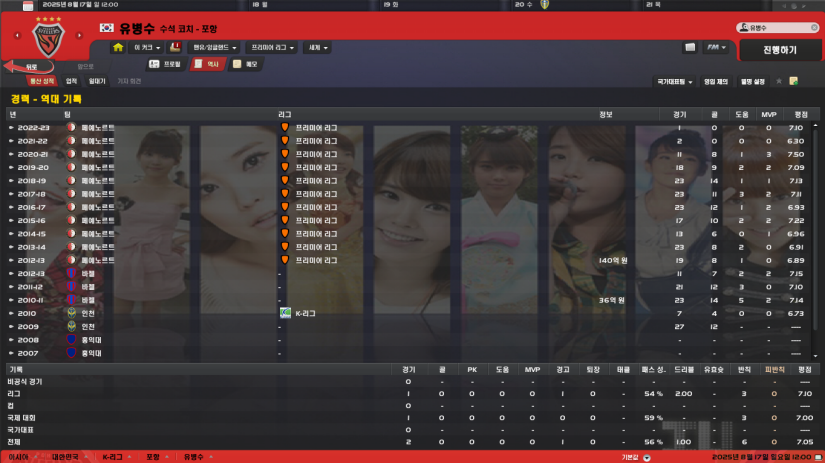Open the news inbox icon
825x463 pixels.
tap(175, 47)
